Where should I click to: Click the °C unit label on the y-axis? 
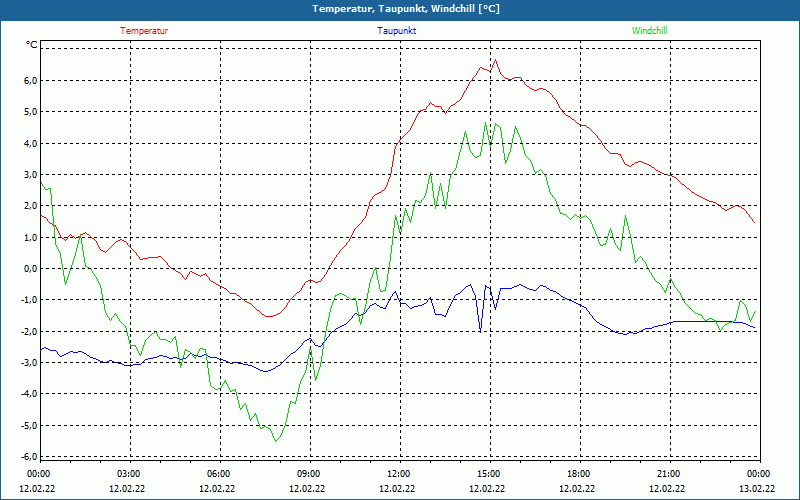32,45
